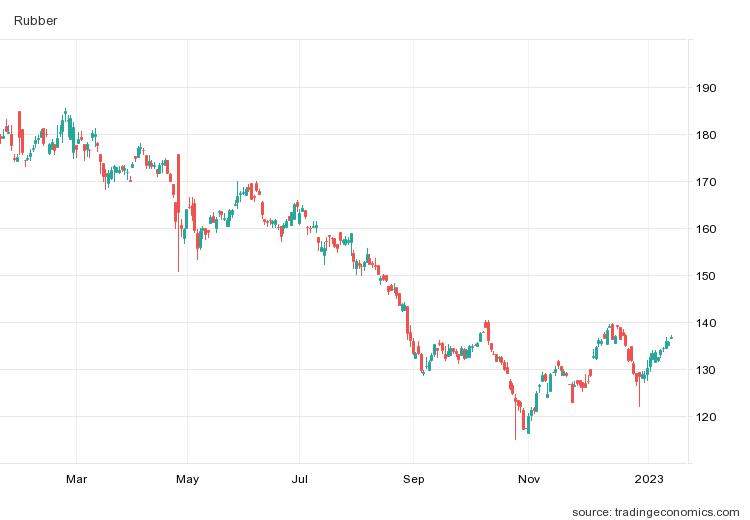Open the tradingeconomics.com source link
This screenshot has width=750, height=520.
click(657, 511)
